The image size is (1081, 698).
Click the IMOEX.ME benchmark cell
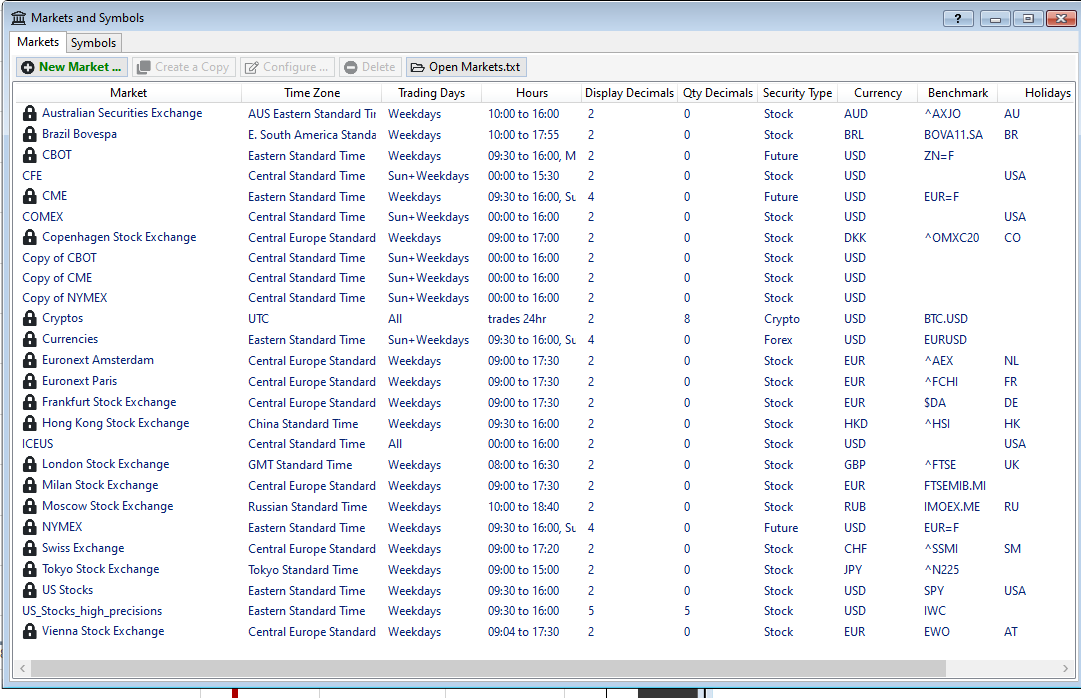pos(952,506)
